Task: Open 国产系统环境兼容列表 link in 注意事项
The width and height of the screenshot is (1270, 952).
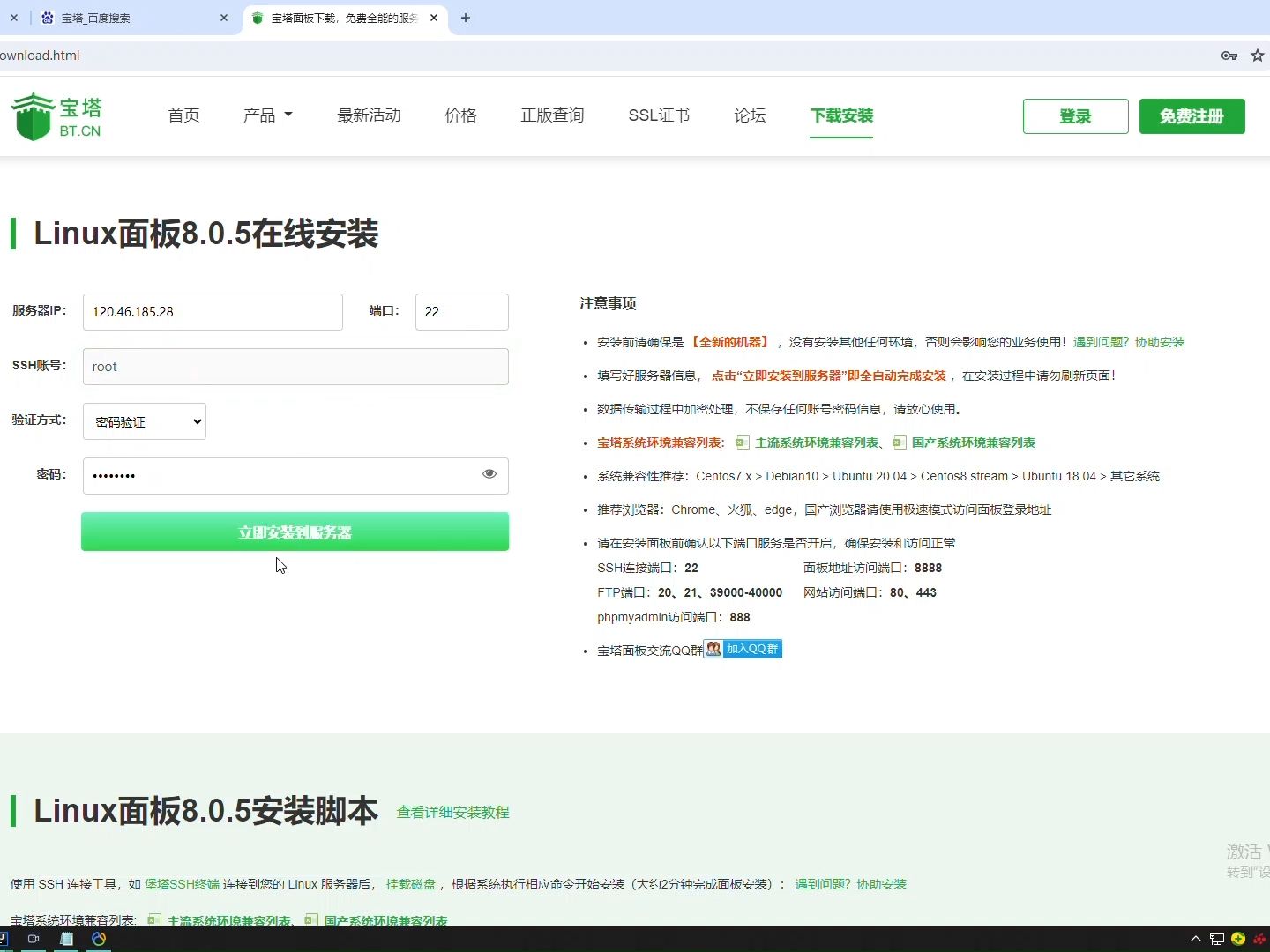Action: click(974, 443)
